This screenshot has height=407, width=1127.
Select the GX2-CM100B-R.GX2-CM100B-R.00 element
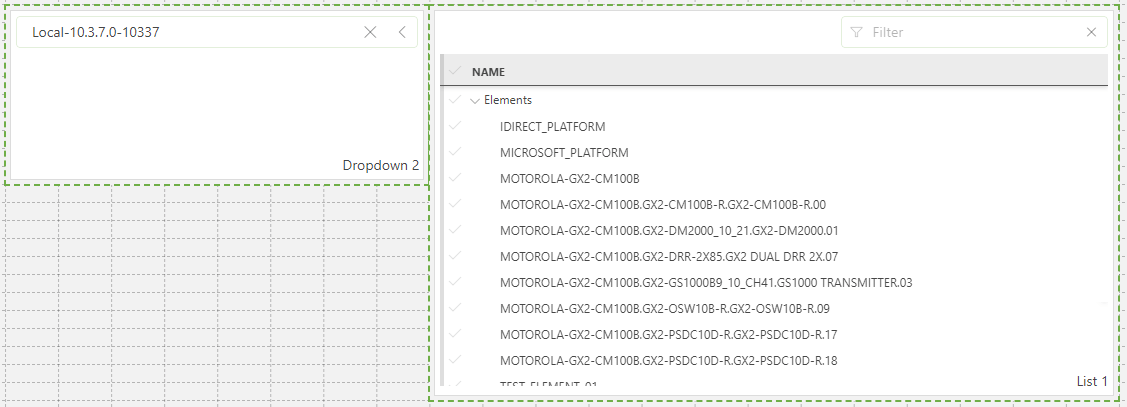click(663, 204)
